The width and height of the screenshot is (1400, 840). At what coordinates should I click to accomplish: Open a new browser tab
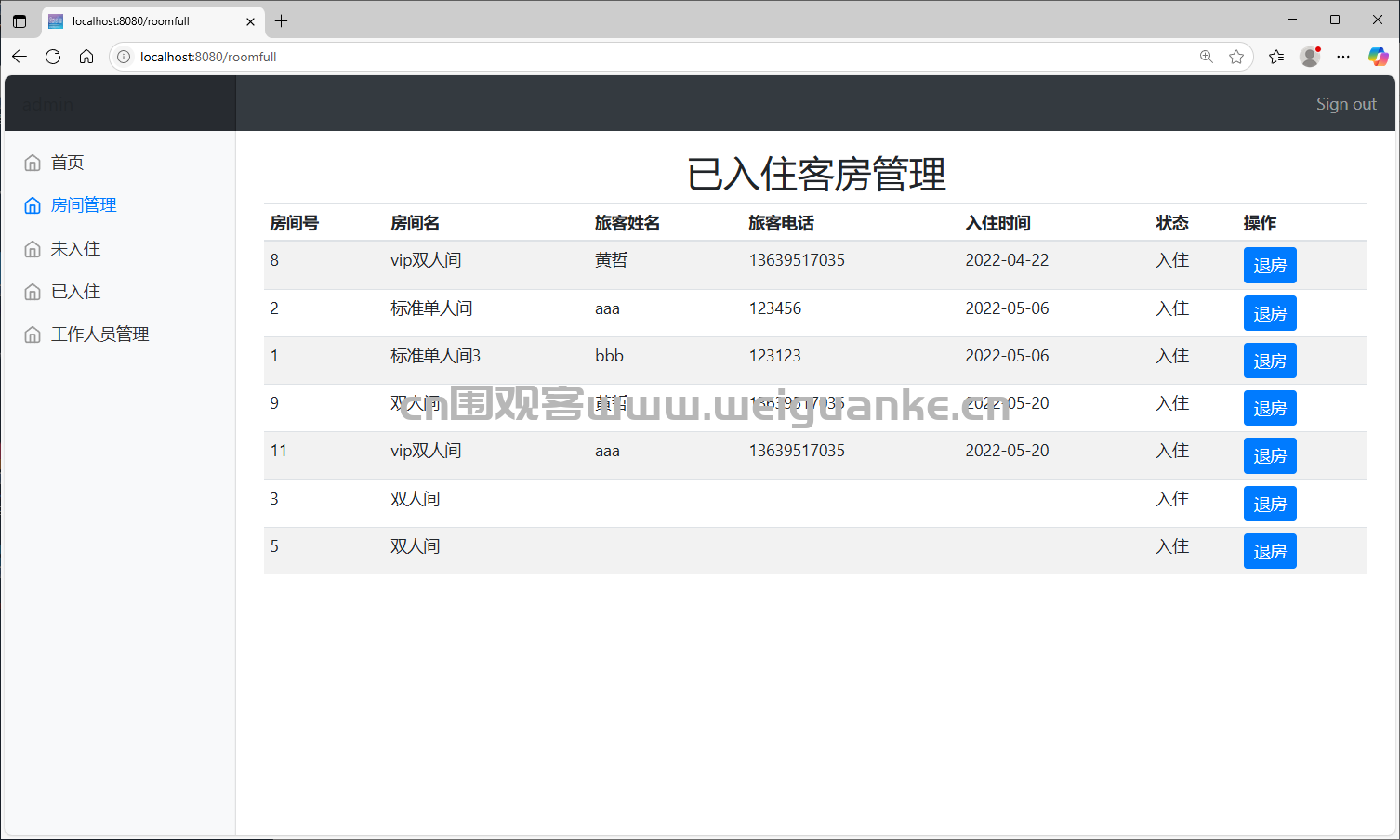[282, 20]
